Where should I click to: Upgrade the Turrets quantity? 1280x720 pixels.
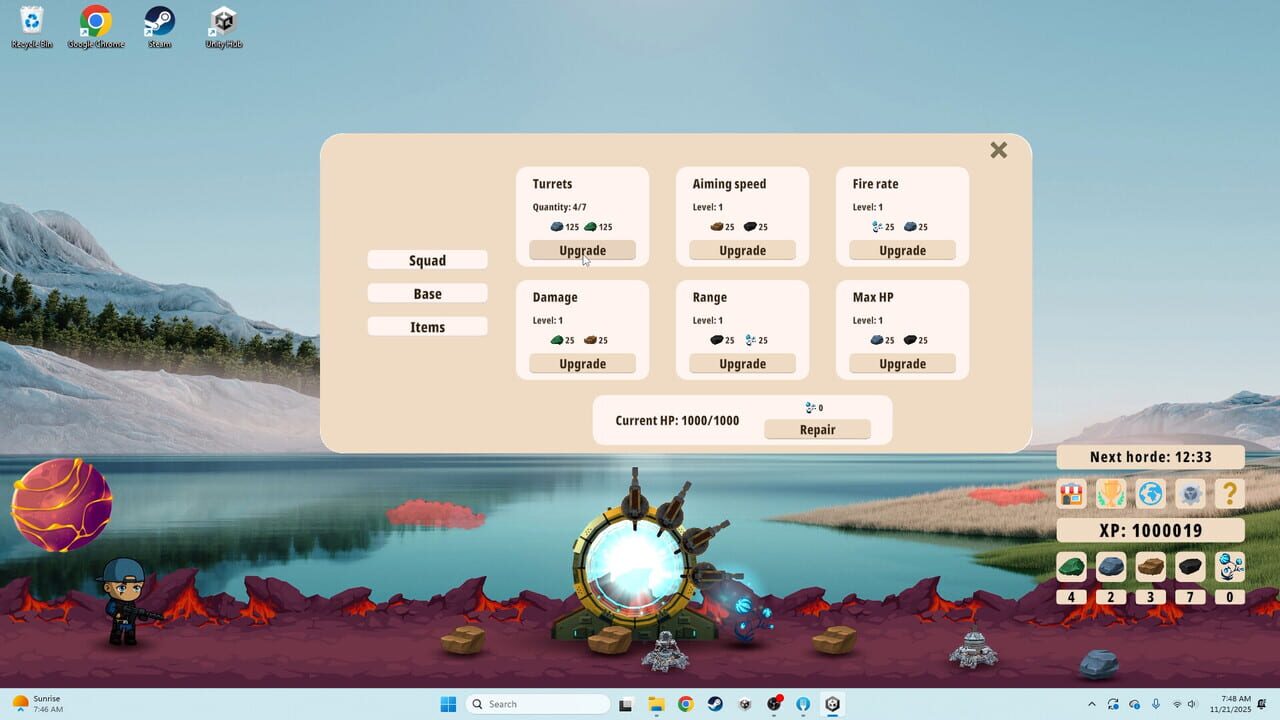tap(582, 250)
